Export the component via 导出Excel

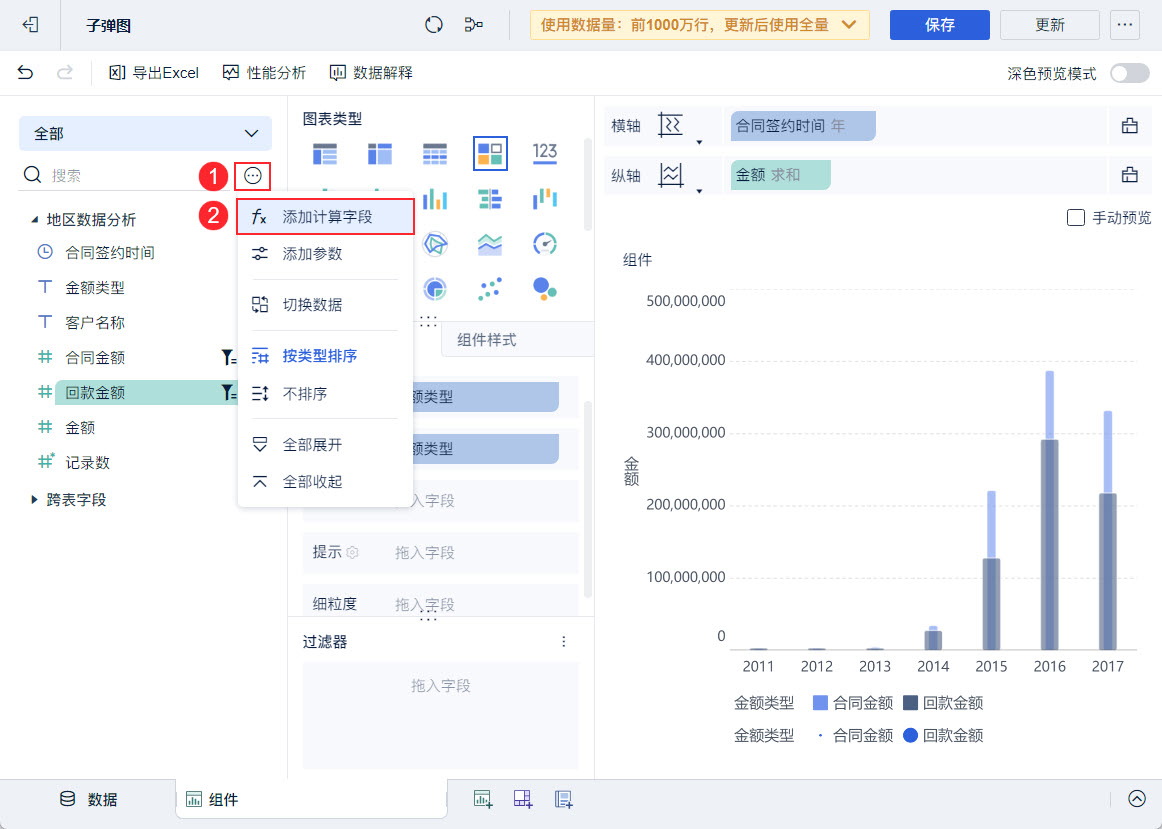point(154,73)
